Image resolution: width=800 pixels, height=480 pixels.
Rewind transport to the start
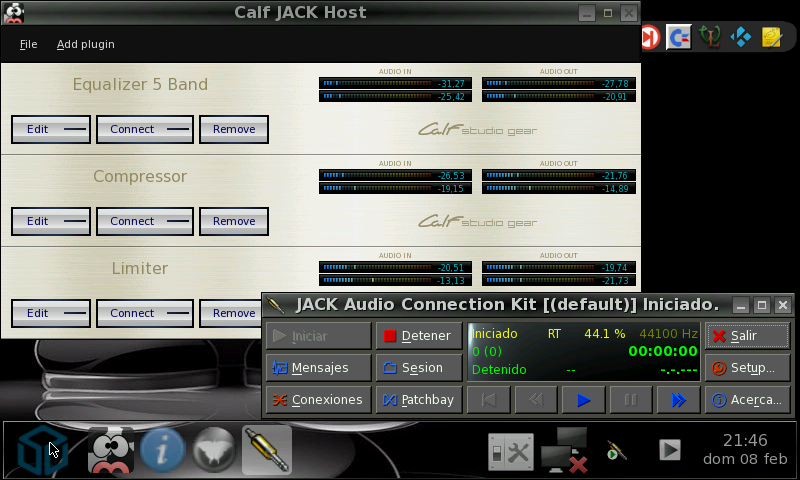[488, 399]
